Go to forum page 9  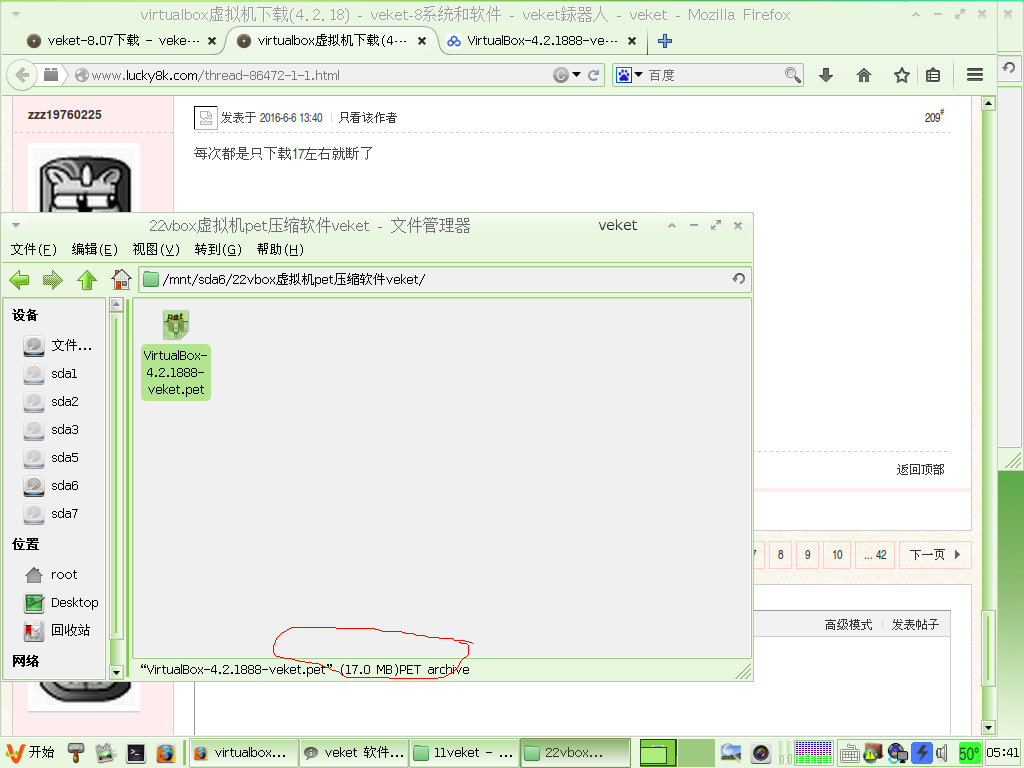[808, 555]
